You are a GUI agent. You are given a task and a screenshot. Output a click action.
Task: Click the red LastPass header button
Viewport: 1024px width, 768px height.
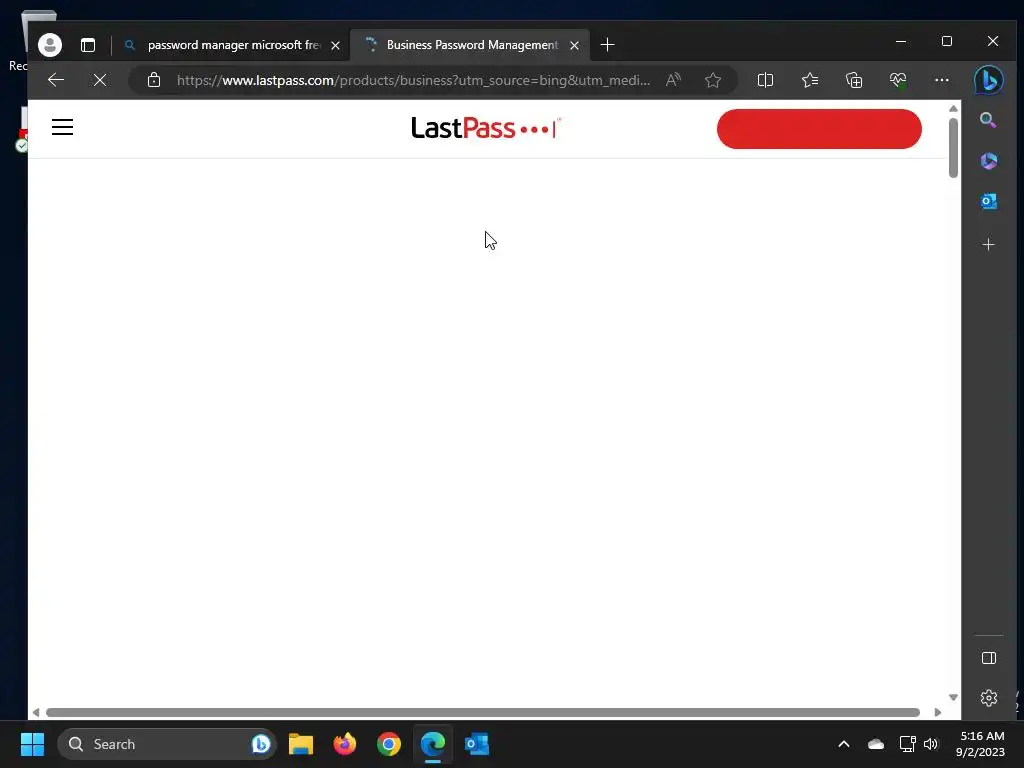coord(819,129)
